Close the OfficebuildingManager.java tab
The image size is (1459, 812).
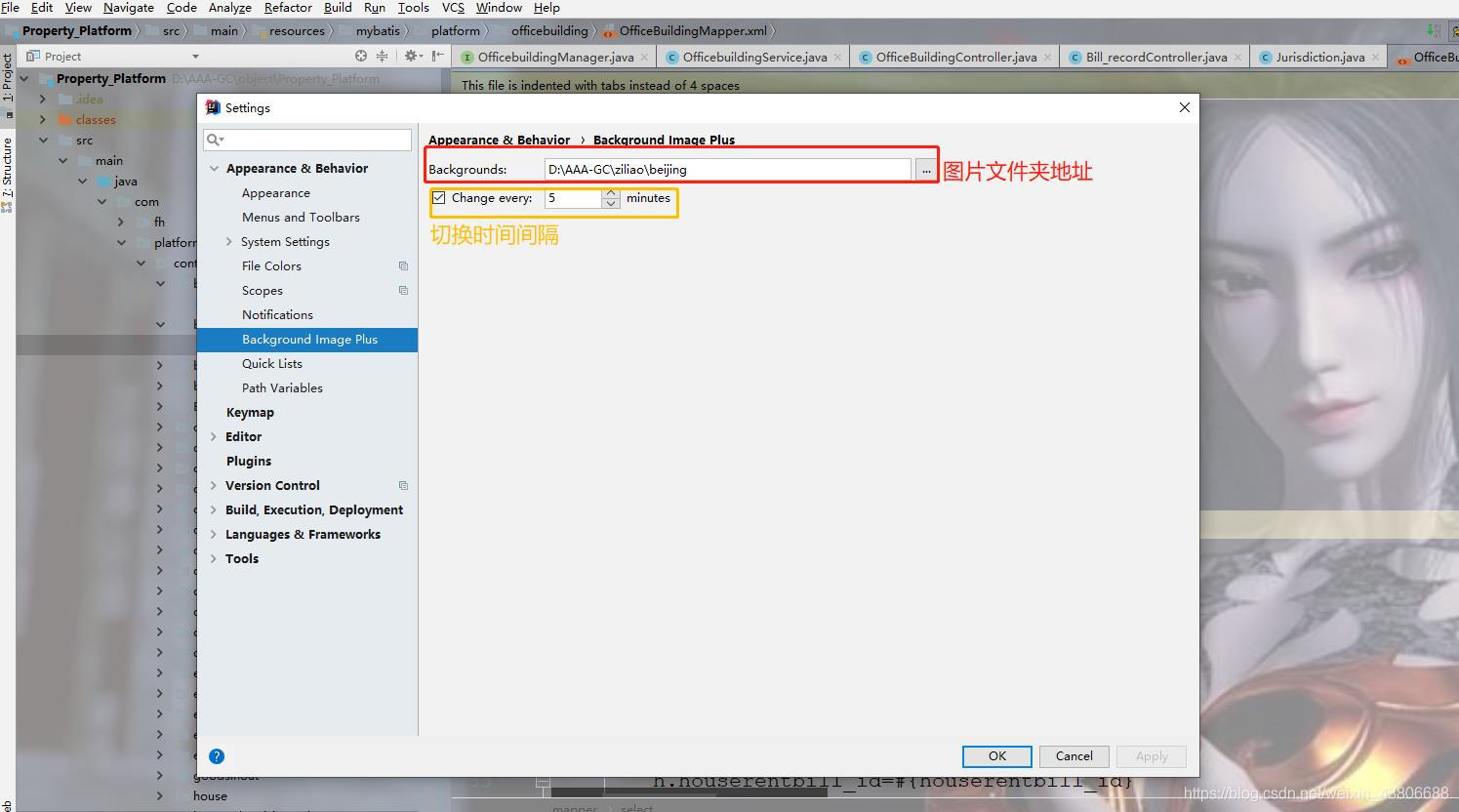point(644,58)
